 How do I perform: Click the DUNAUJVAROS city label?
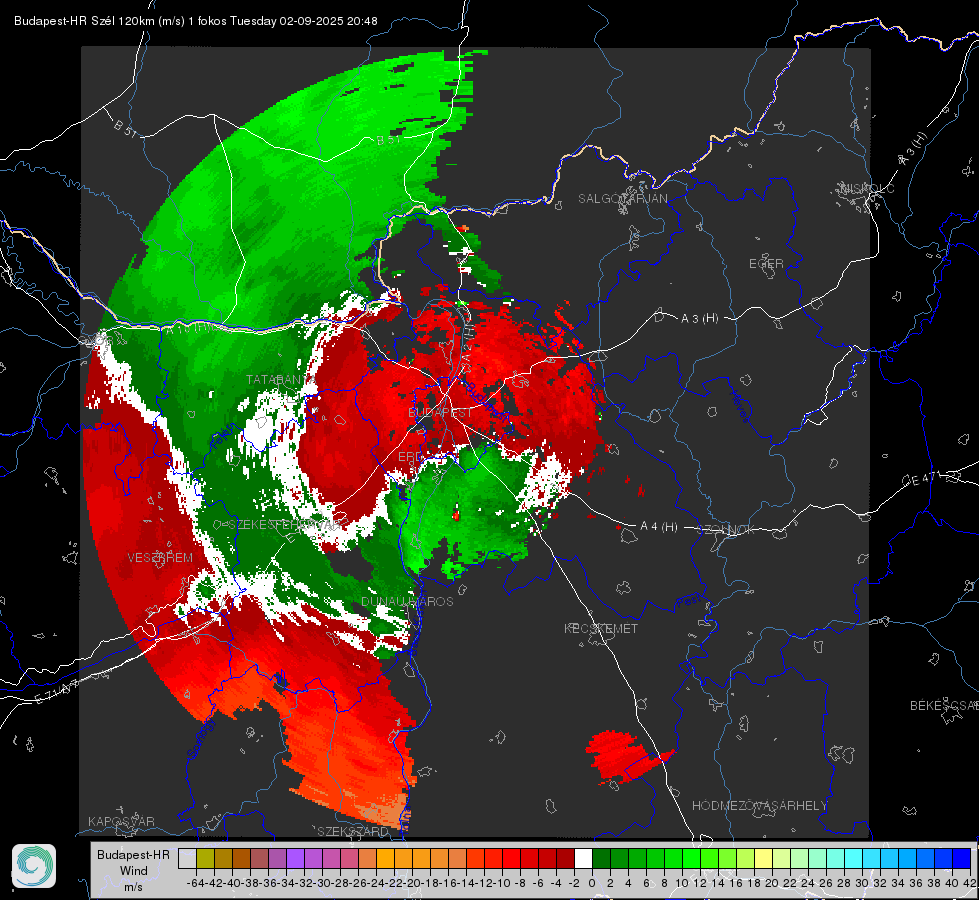407,601
